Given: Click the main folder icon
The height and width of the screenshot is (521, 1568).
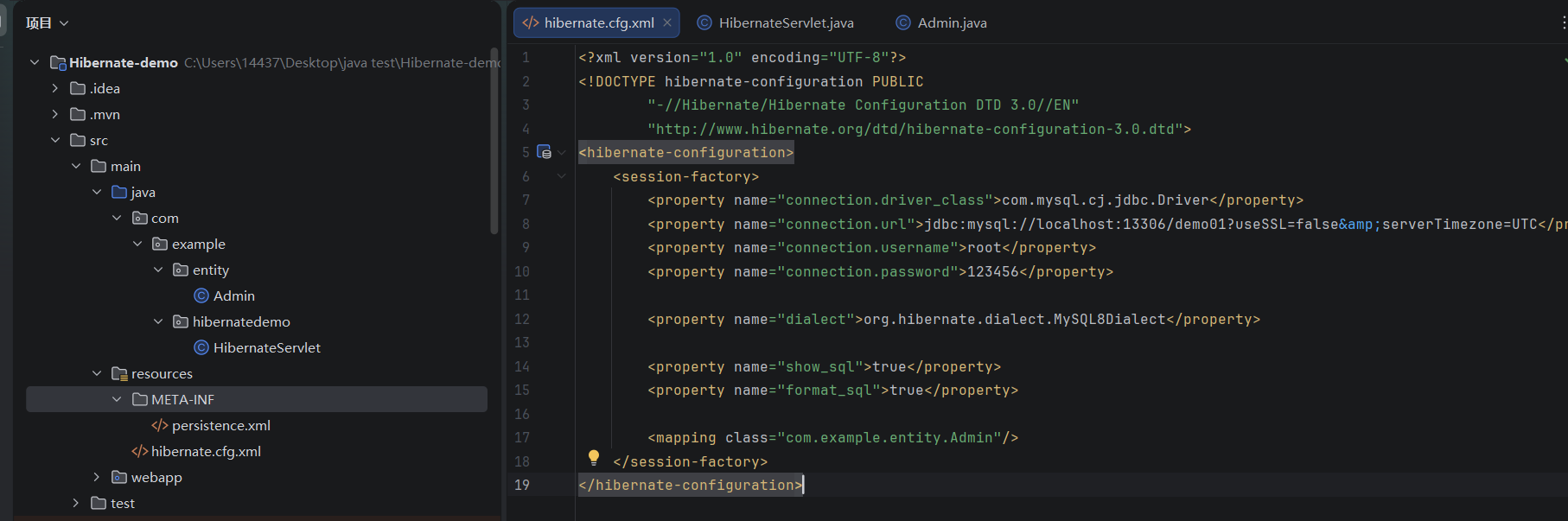Looking at the screenshot, I should click(x=99, y=166).
